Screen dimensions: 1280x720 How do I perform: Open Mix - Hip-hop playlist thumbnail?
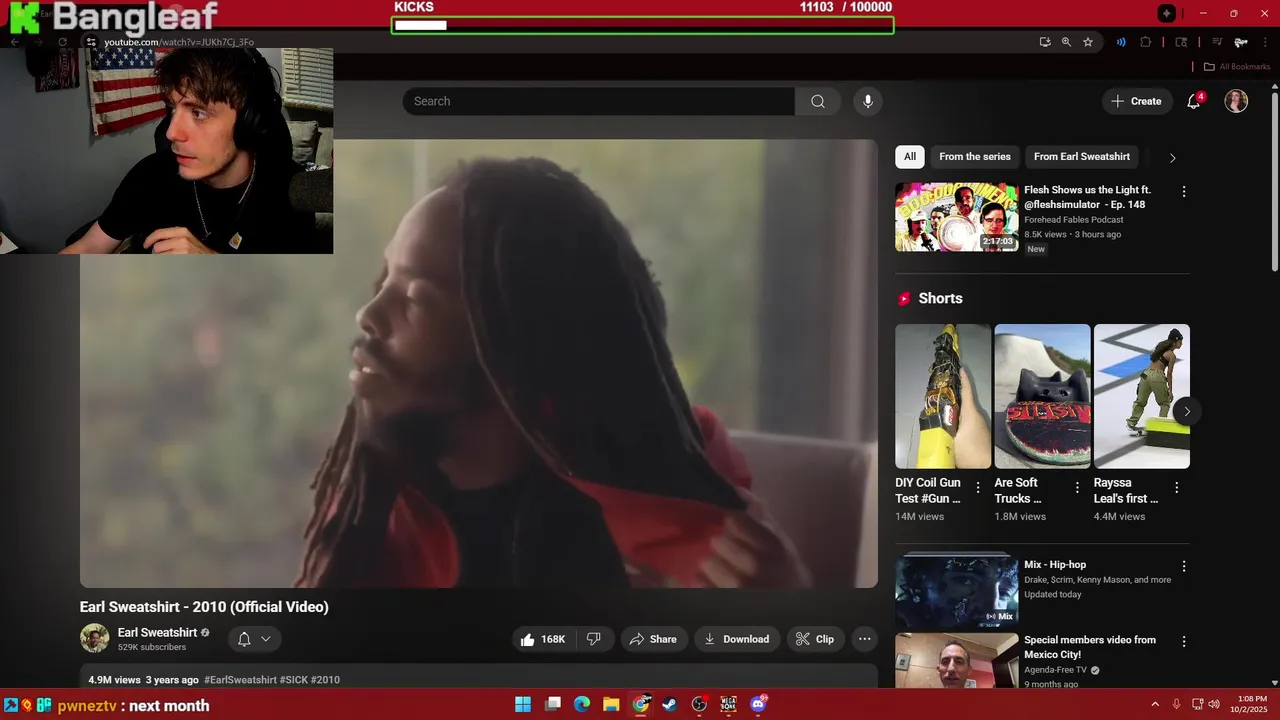(x=957, y=591)
